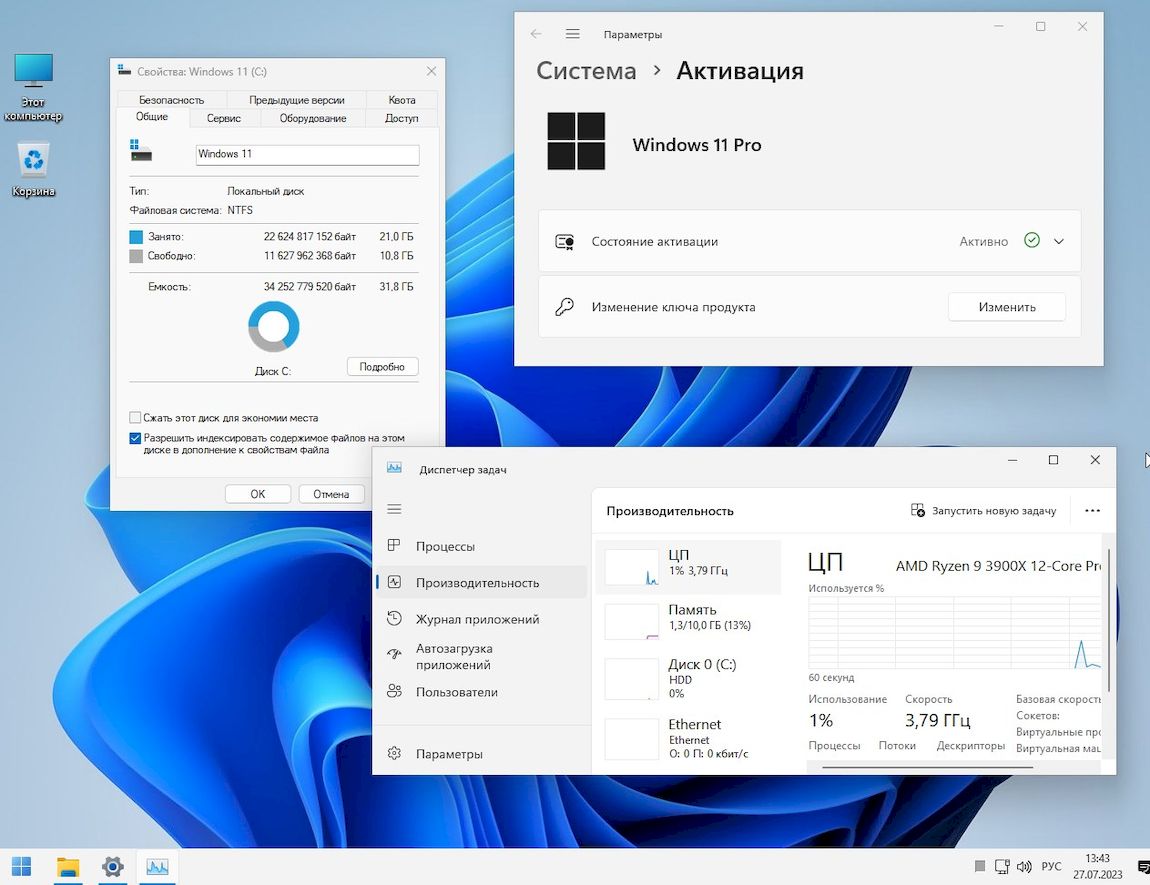
Task: Click Запустить новую задачу button
Action: [x=983, y=510]
